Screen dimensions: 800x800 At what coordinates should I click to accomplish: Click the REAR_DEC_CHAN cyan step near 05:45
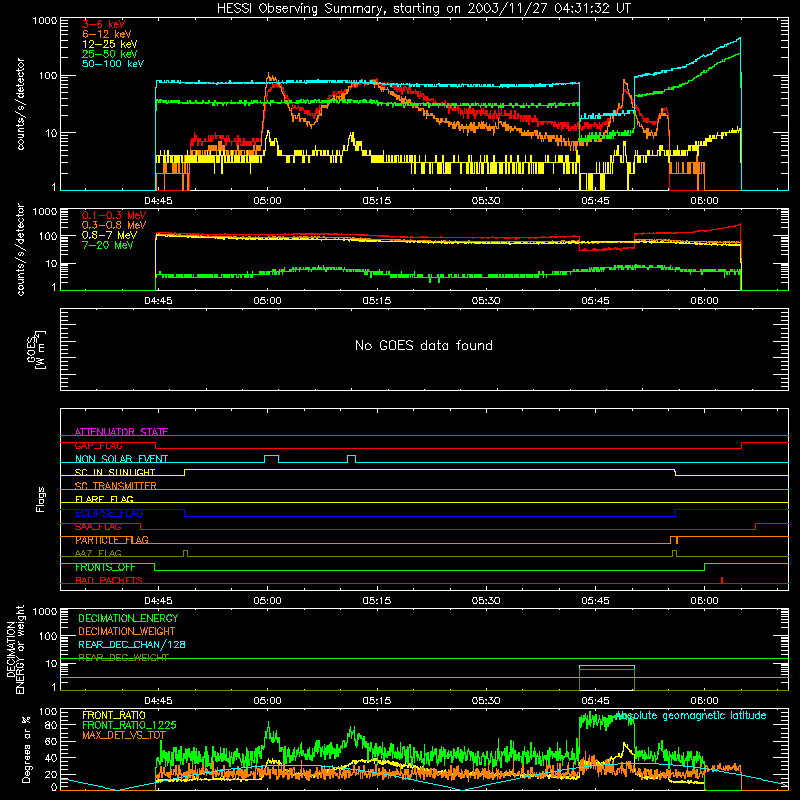607,666
